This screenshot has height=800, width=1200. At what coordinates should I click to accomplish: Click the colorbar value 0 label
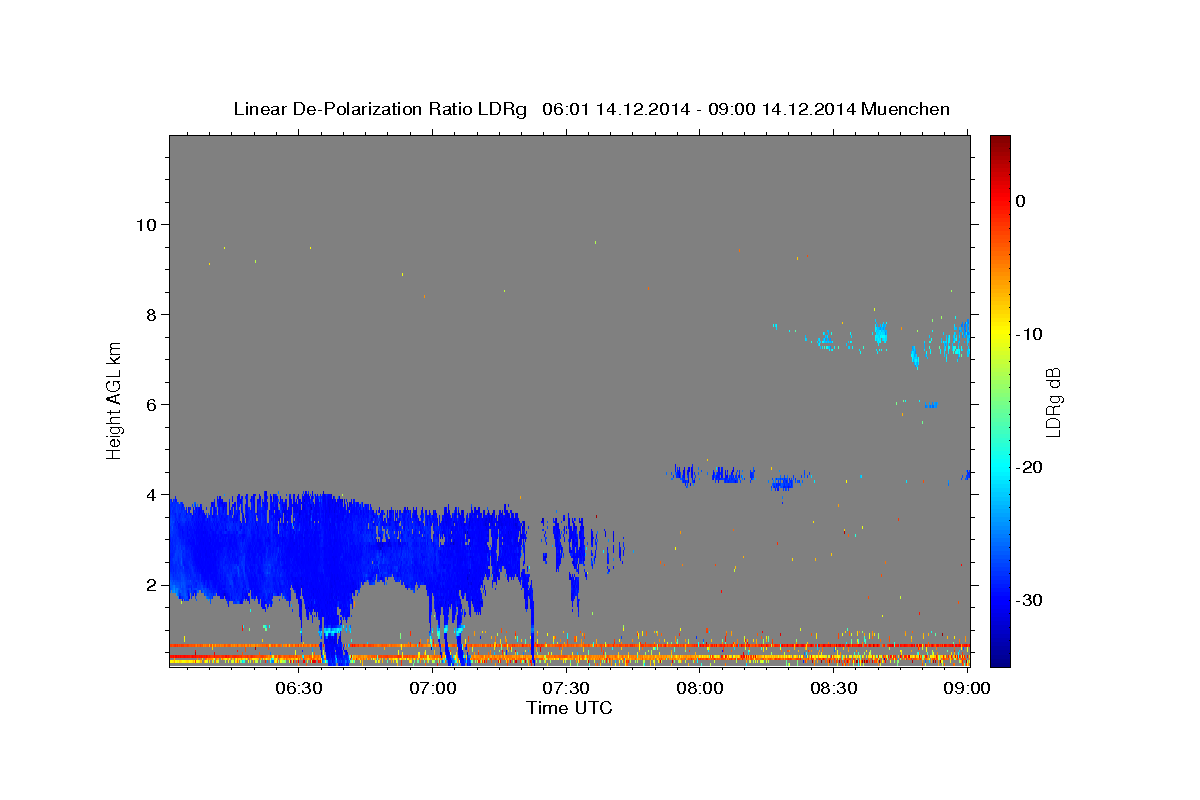point(1021,201)
